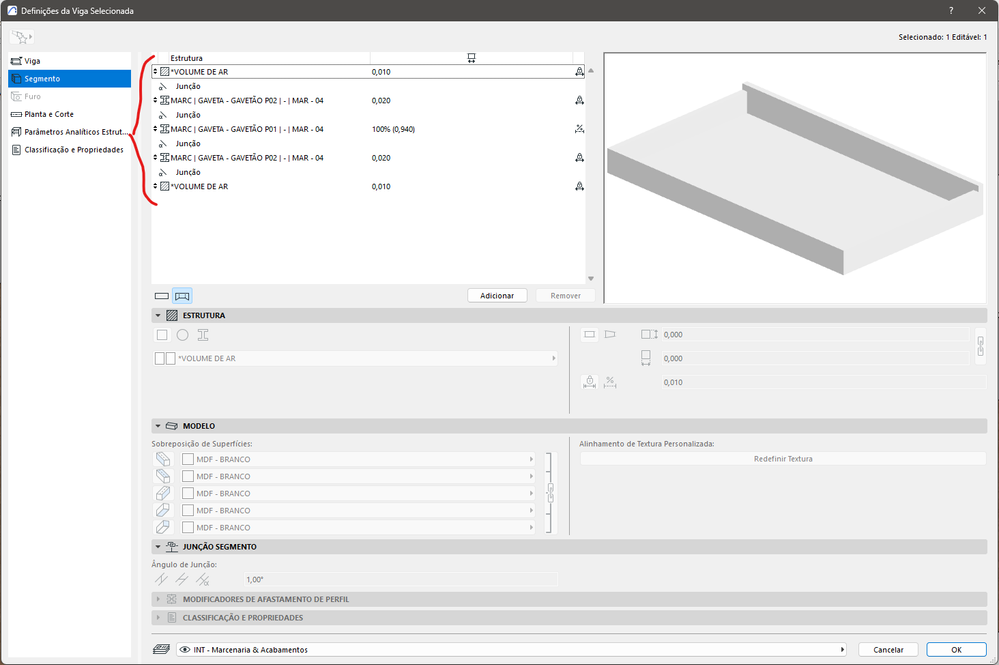Screen dimensions: 999x665
Task: Switch to single segment mode icon
Action: 162,296
